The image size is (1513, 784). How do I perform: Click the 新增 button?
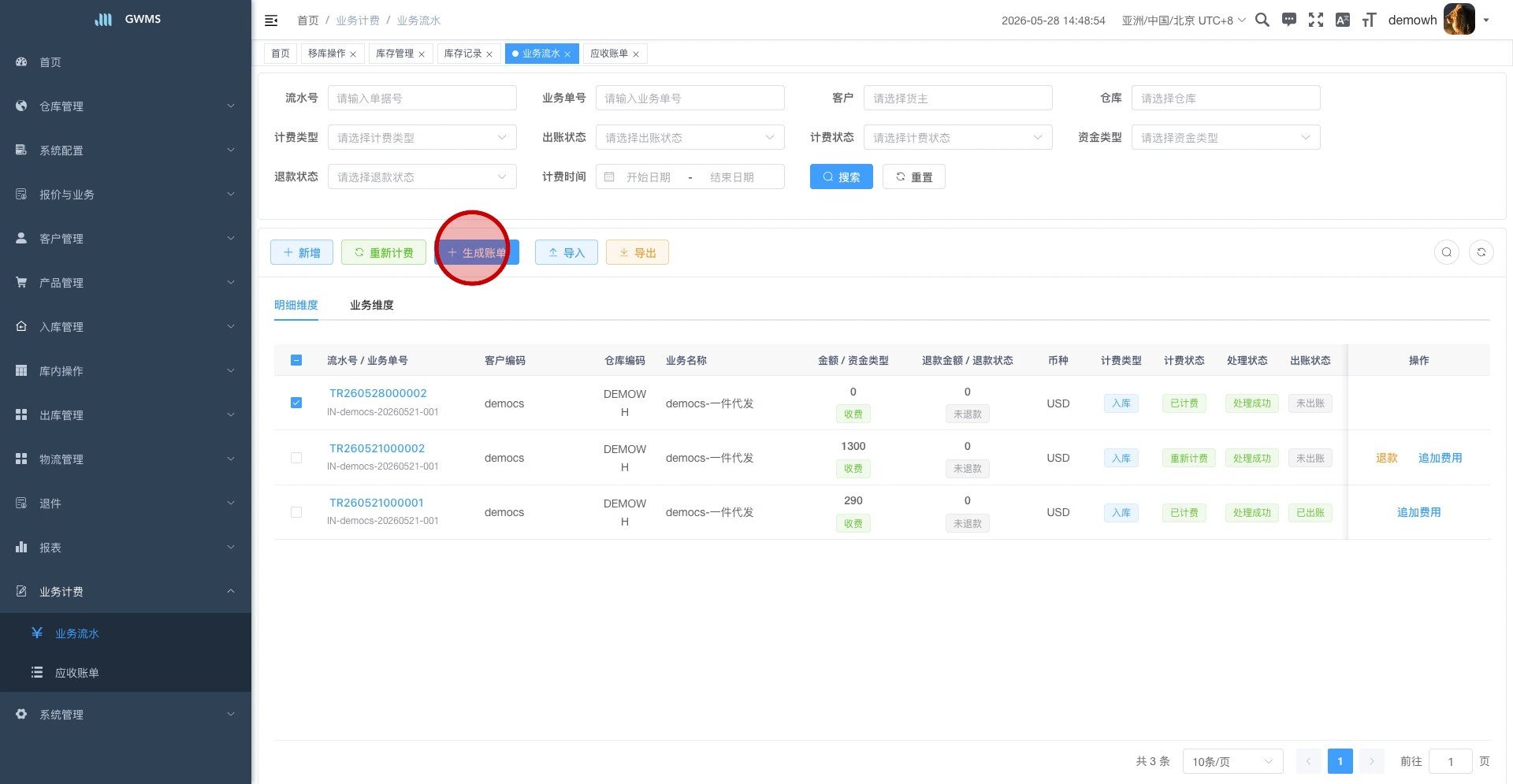[x=302, y=252]
